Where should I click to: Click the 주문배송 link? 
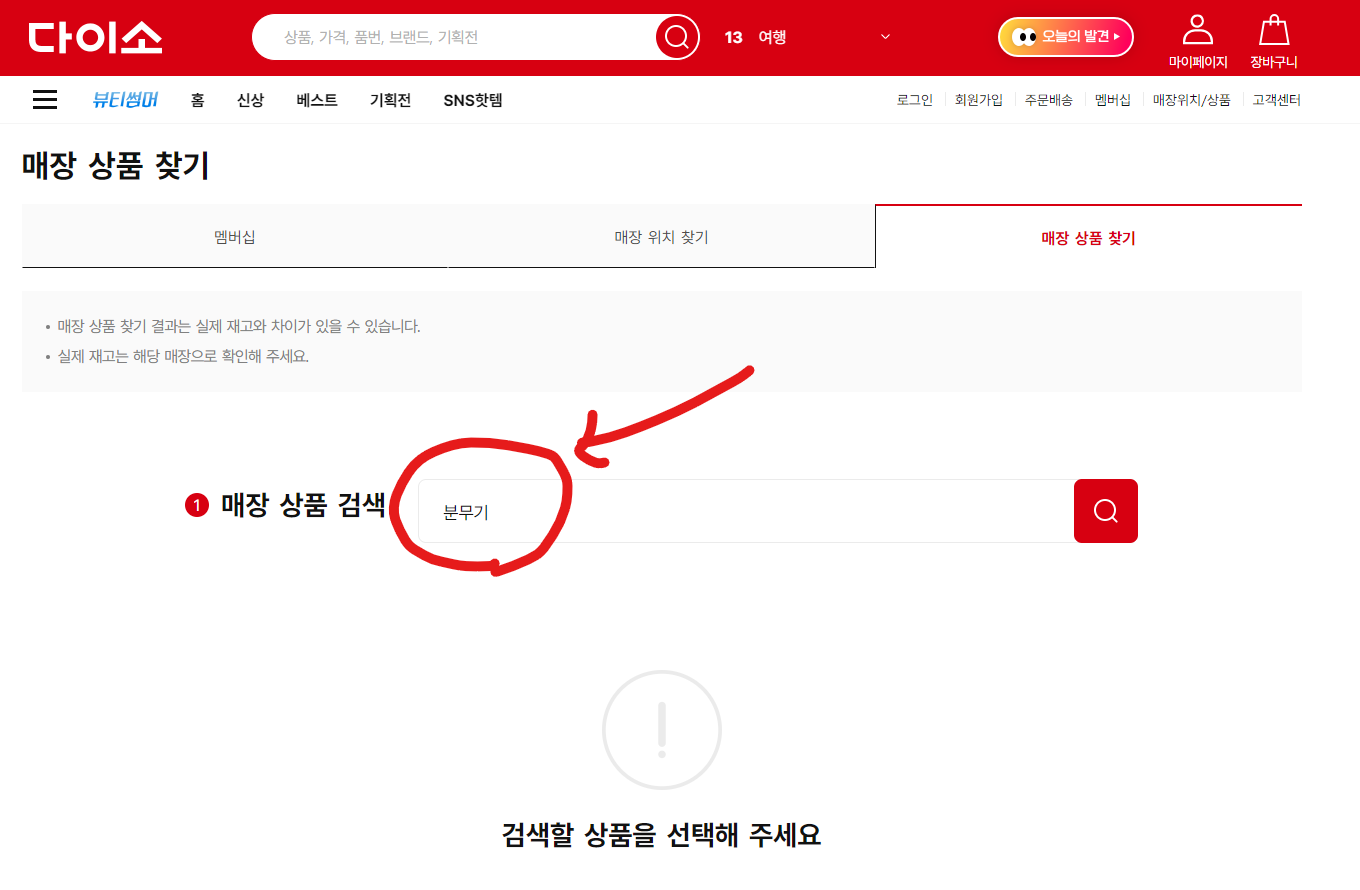click(x=1049, y=100)
